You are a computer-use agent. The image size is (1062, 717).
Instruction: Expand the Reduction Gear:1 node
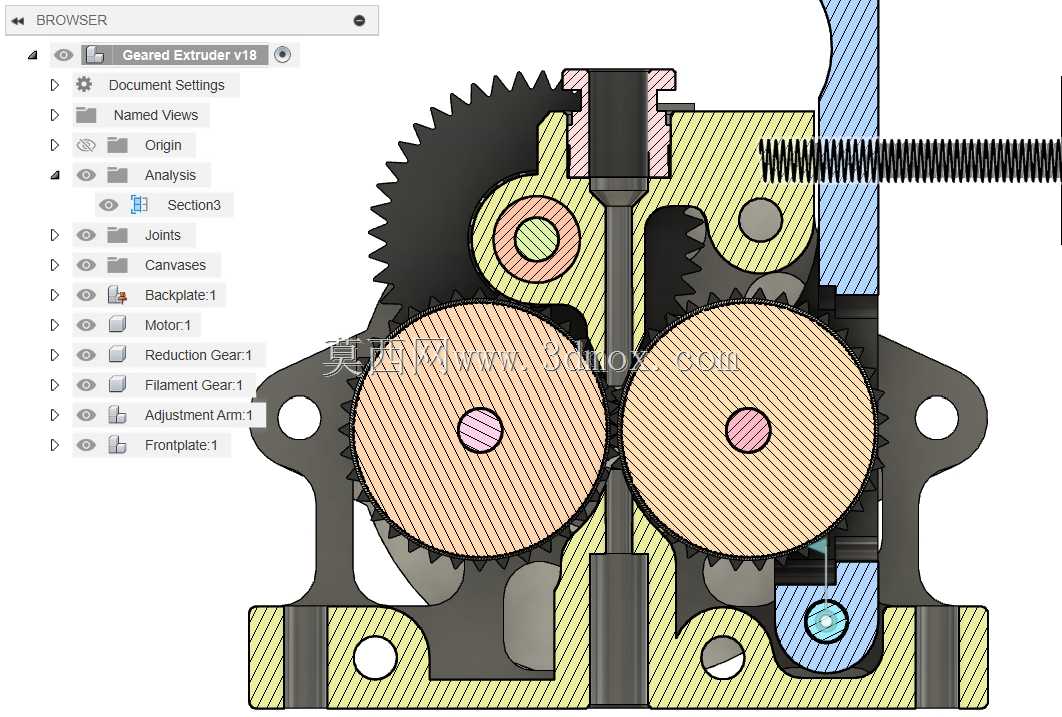click(x=55, y=355)
